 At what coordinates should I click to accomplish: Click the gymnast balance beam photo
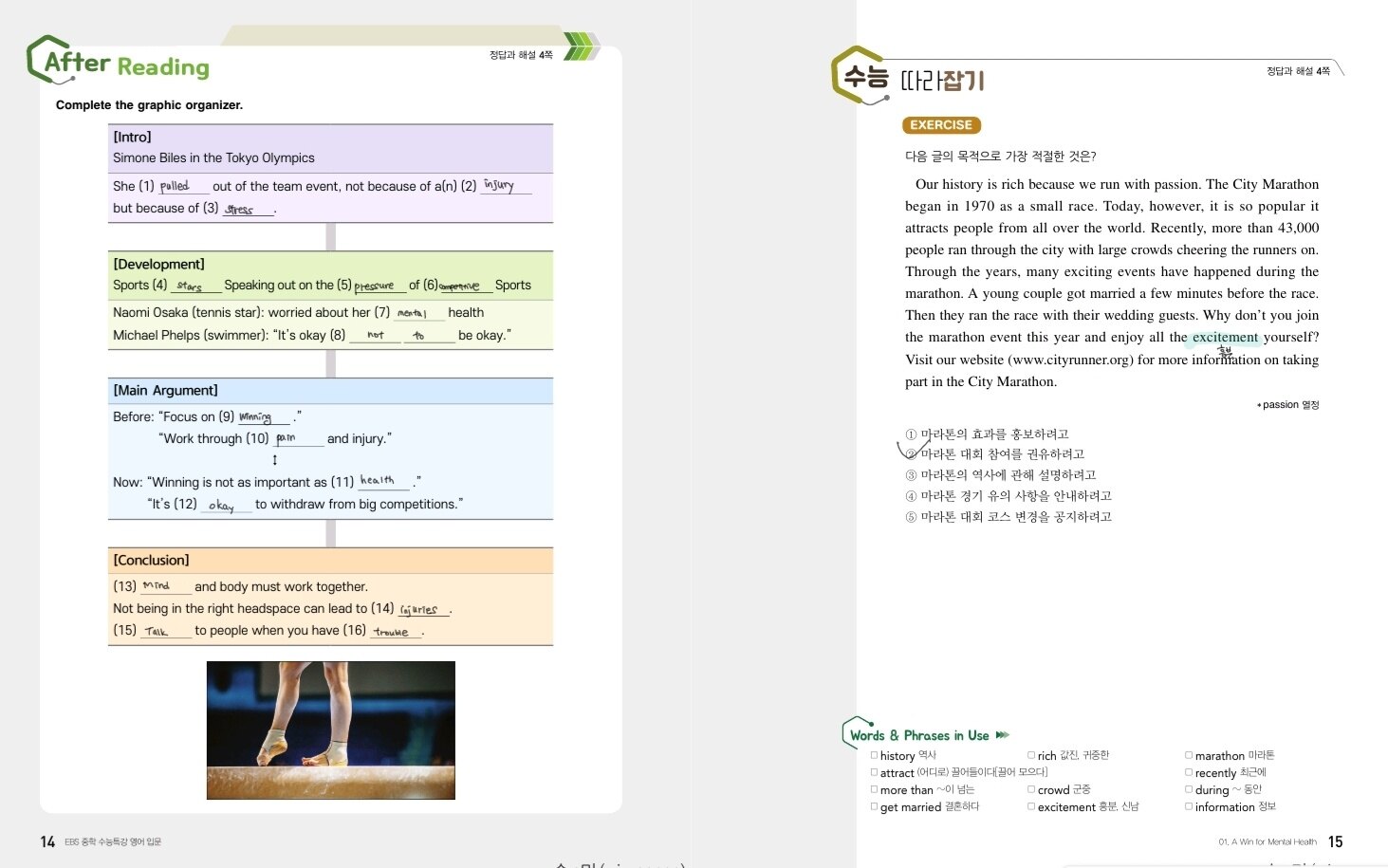(331, 730)
